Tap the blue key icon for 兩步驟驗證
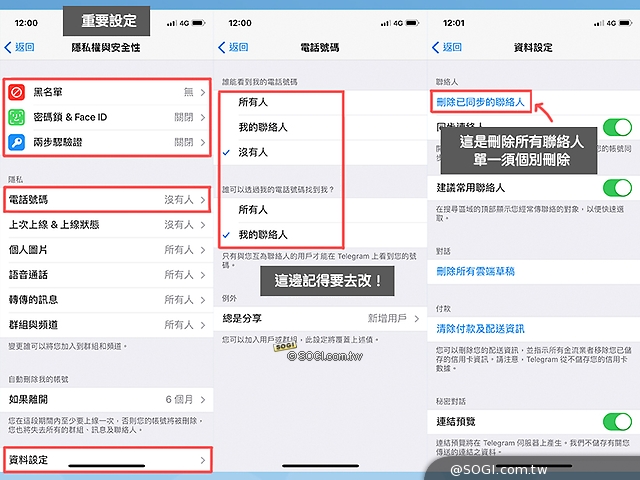The image size is (640, 480). (x=17, y=142)
